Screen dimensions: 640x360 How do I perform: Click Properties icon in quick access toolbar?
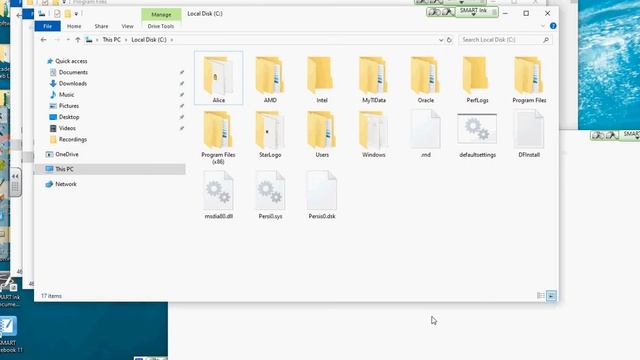click(57, 14)
